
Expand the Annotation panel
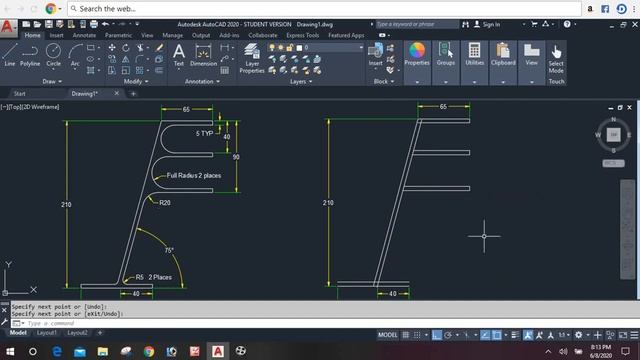(x=202, y=81)
